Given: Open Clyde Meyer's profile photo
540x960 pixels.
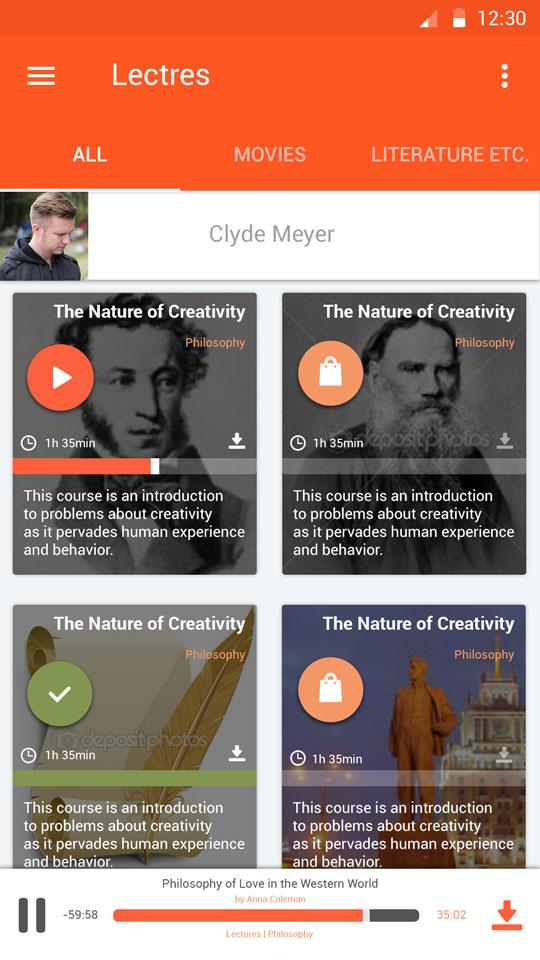Looking at the screenshot, I should [x=44, y=236].
